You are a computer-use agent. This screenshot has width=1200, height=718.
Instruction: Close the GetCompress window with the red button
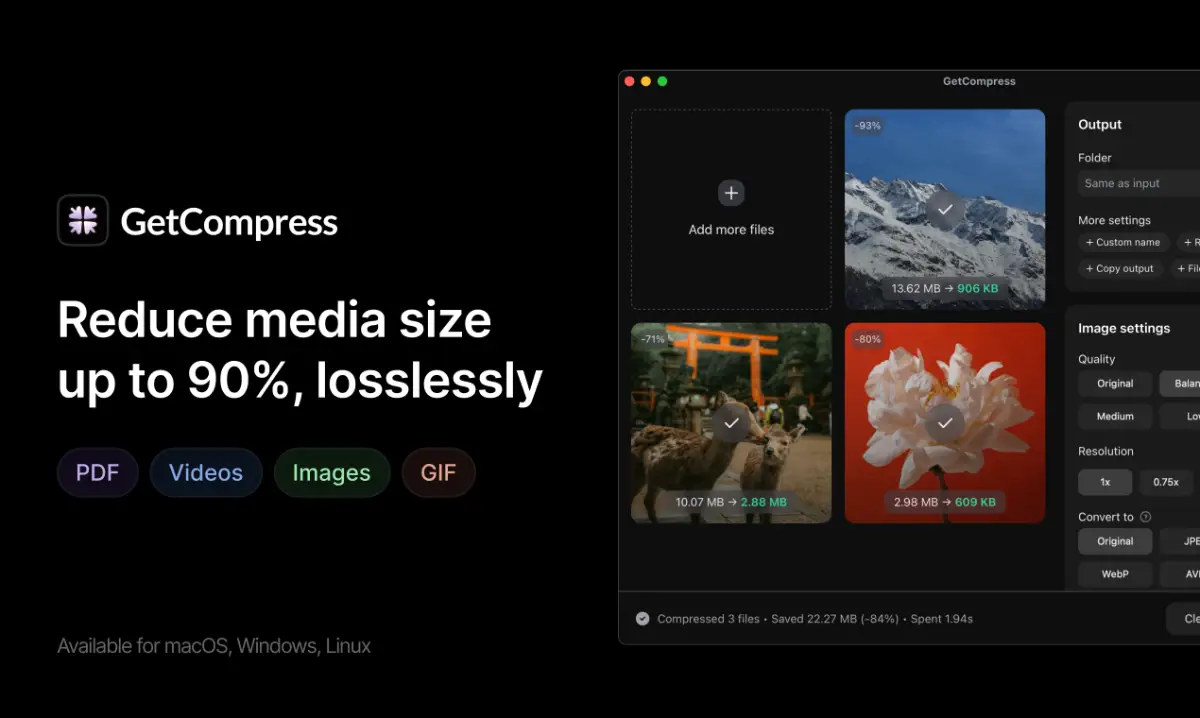coord(630,81)
